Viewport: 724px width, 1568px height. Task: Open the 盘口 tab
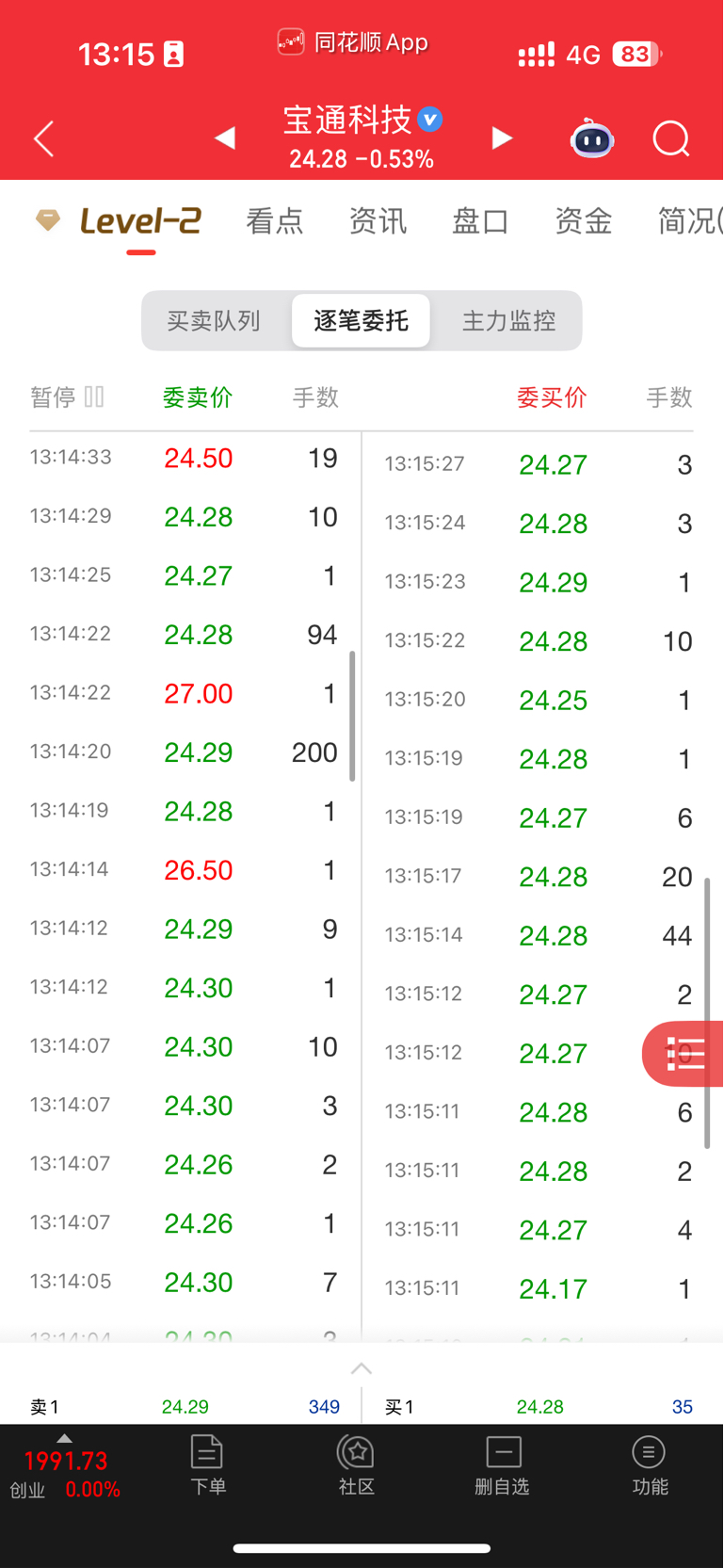coord(481,221)
